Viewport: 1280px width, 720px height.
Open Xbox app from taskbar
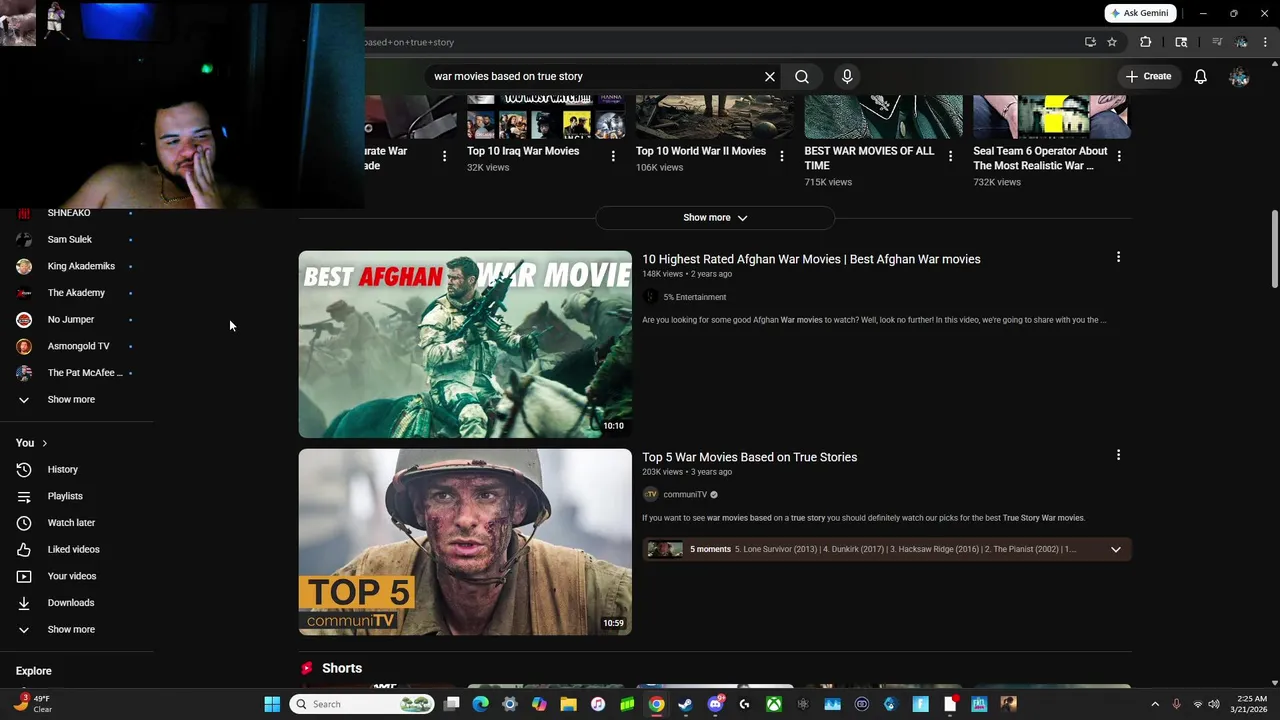(773, 704)
